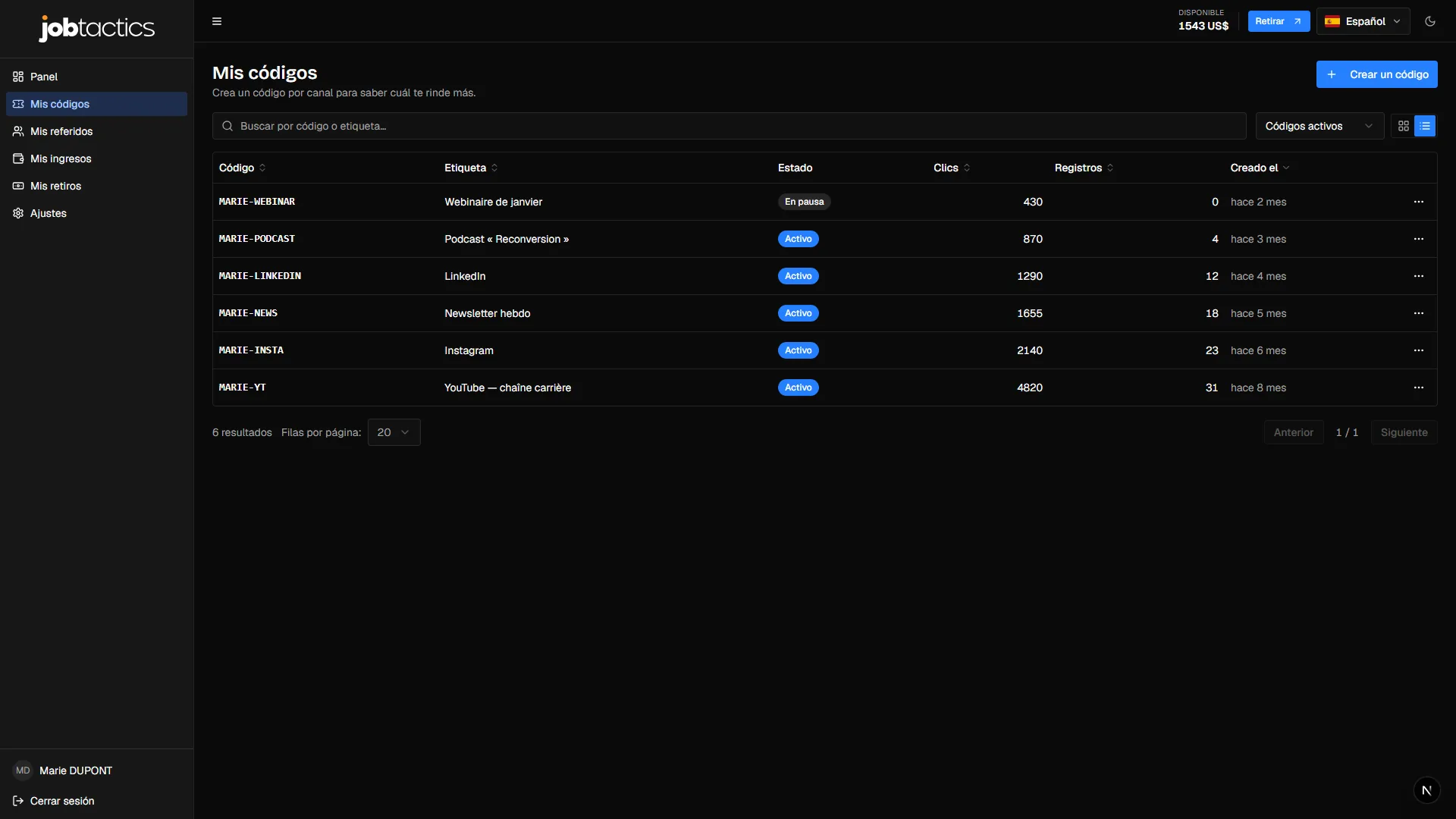Sort table by Código column
Screen dimensions: 1456x819
(243, 168)
